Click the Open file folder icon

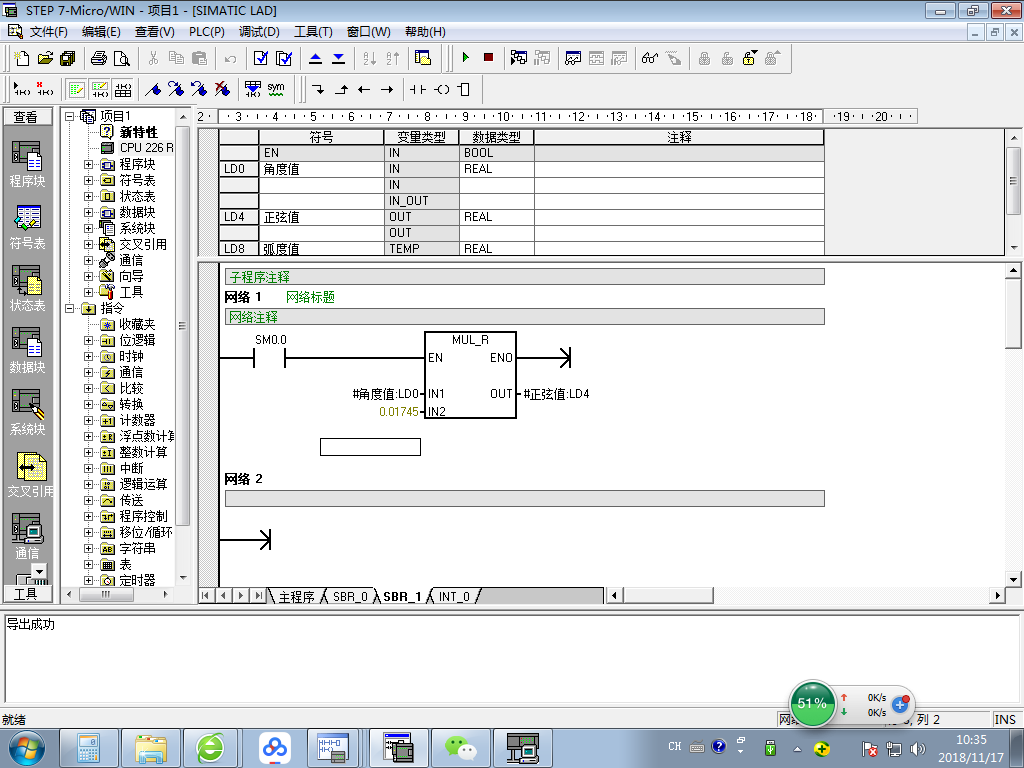point(45,58)
